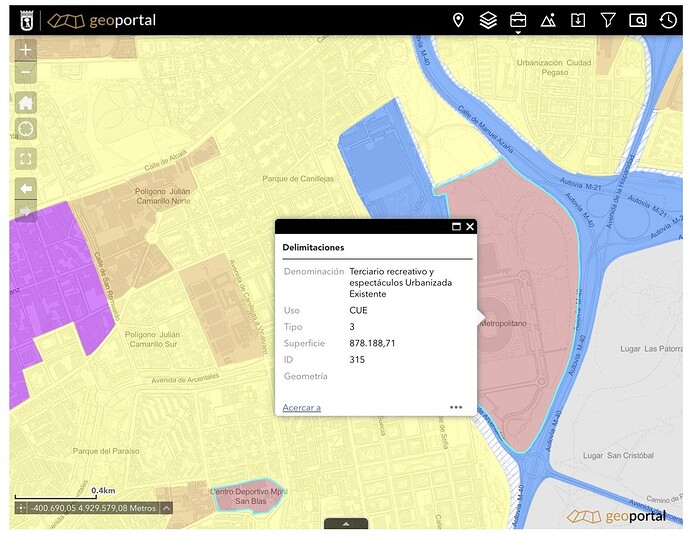Click the Parque de Canillejas label
This screenshot has height=535, width=690.
pyautogui.click(x=298, y=179)
